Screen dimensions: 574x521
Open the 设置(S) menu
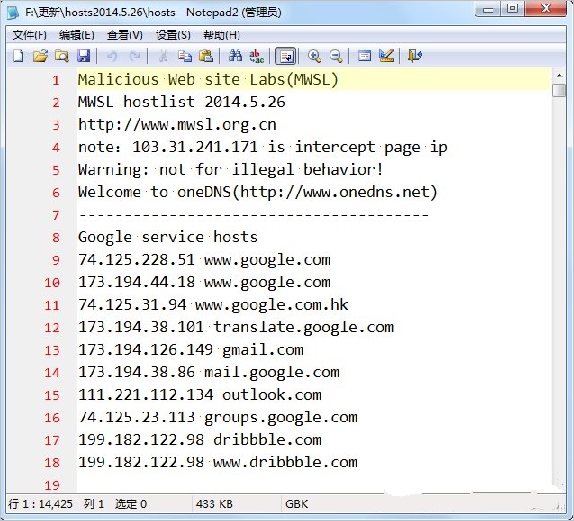[173, 35]
